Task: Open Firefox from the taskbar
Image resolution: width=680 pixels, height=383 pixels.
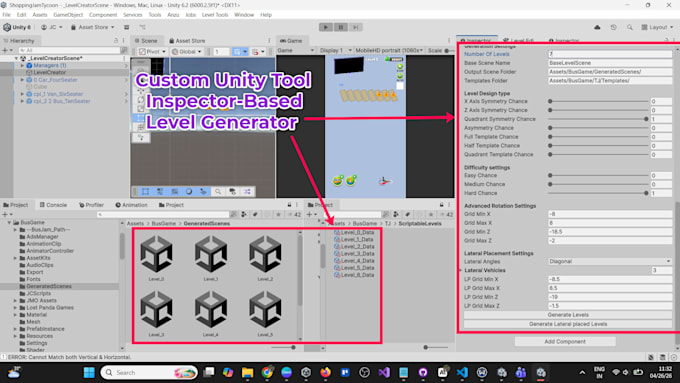Action: (325, 372)
